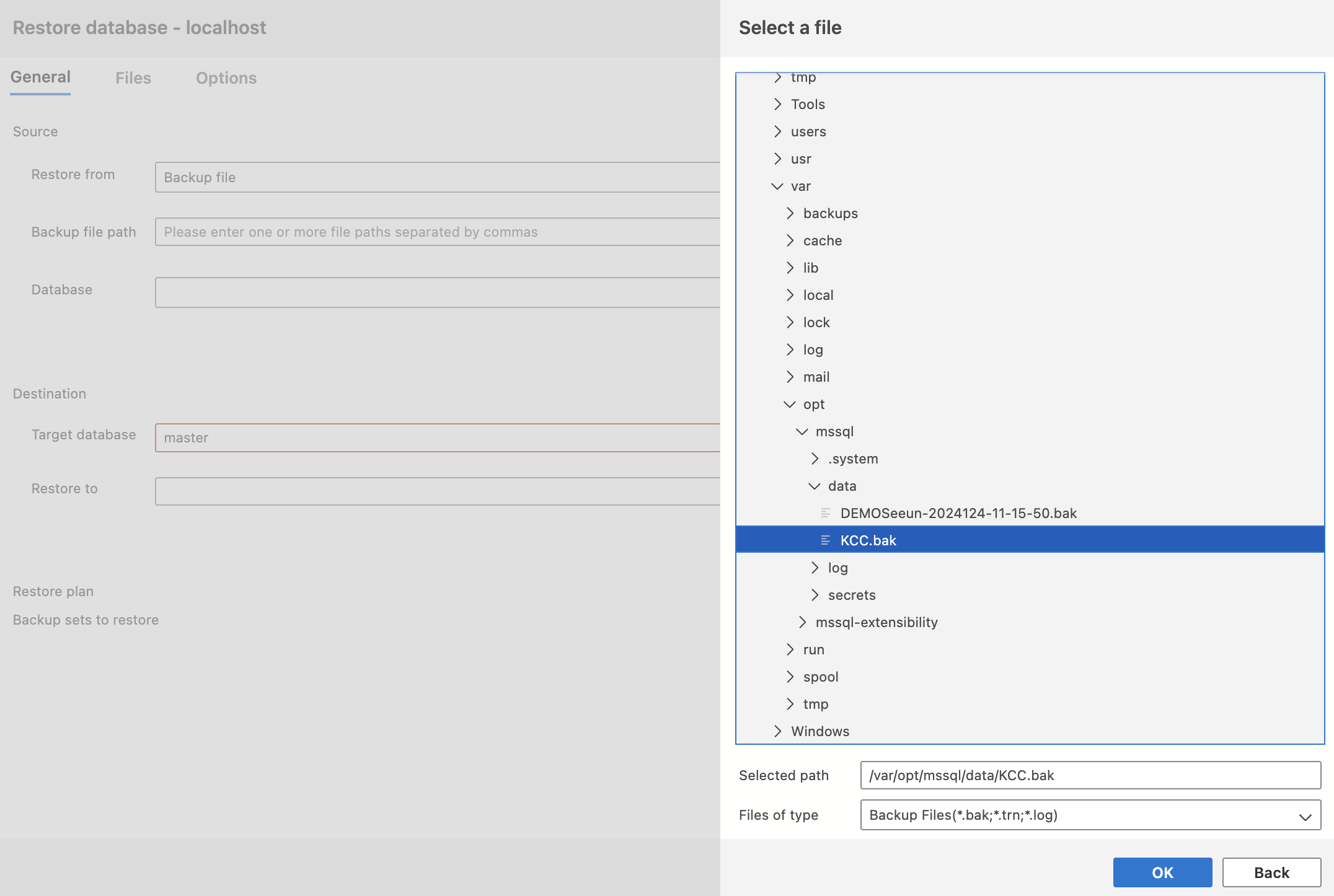Click file icon beside DEMOSeeun backup file
This screenshot has height=896, width=1334.
[825, 513]
